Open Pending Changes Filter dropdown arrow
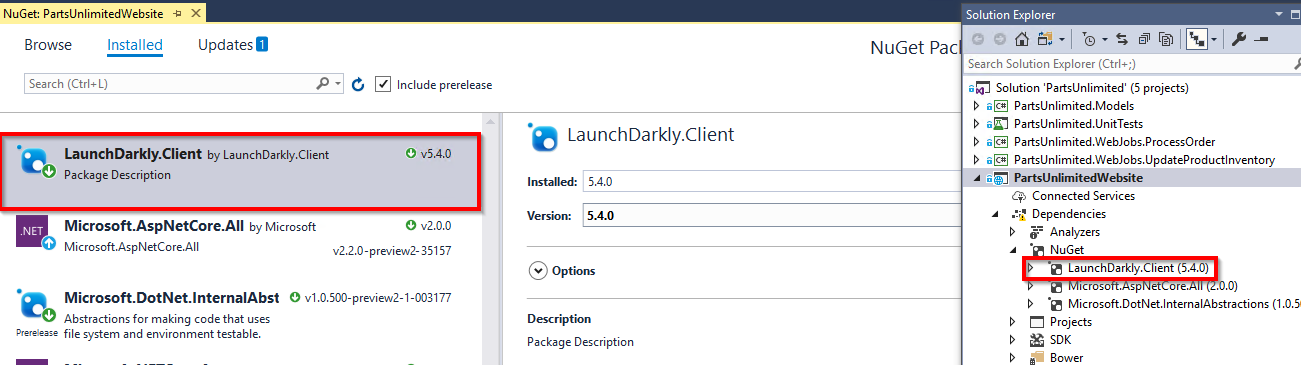Screen dimensions: 1301x365 (x=1104, y=40)
